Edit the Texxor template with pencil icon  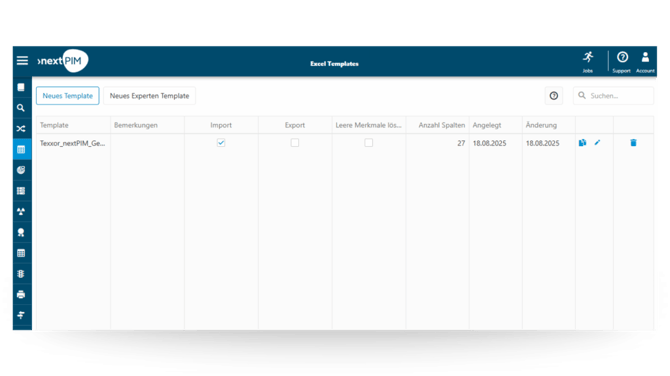tap(597, 143)
